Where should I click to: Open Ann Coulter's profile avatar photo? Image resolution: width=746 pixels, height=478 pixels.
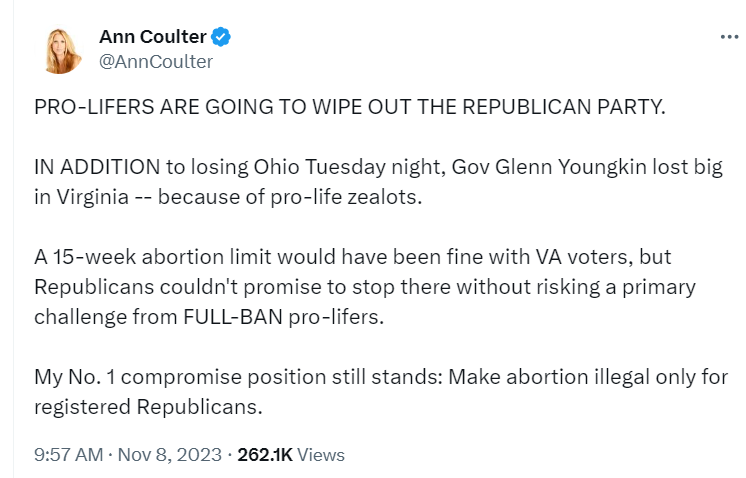pos(61,51)
